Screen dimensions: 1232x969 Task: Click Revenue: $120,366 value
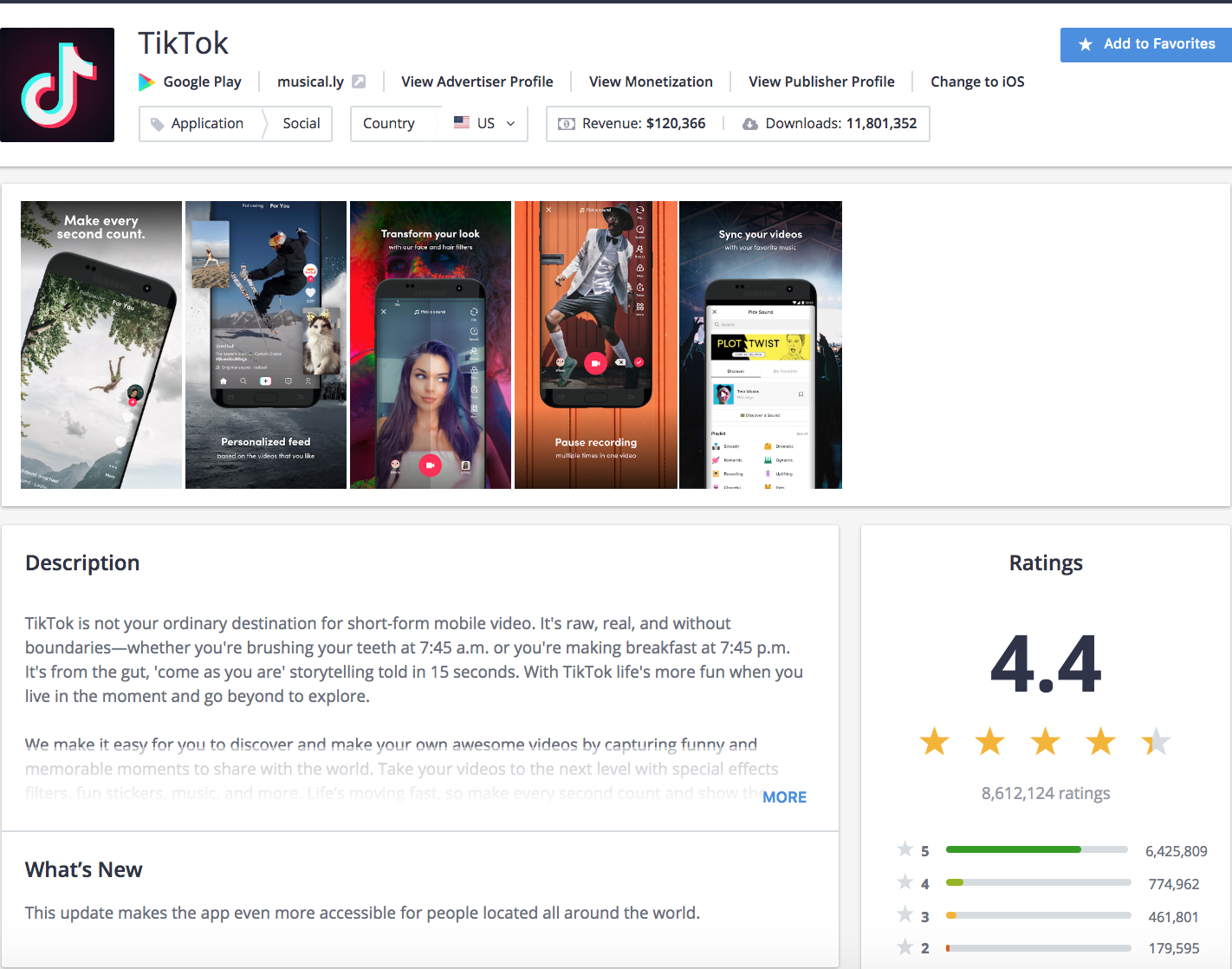(x=644, y=124)
